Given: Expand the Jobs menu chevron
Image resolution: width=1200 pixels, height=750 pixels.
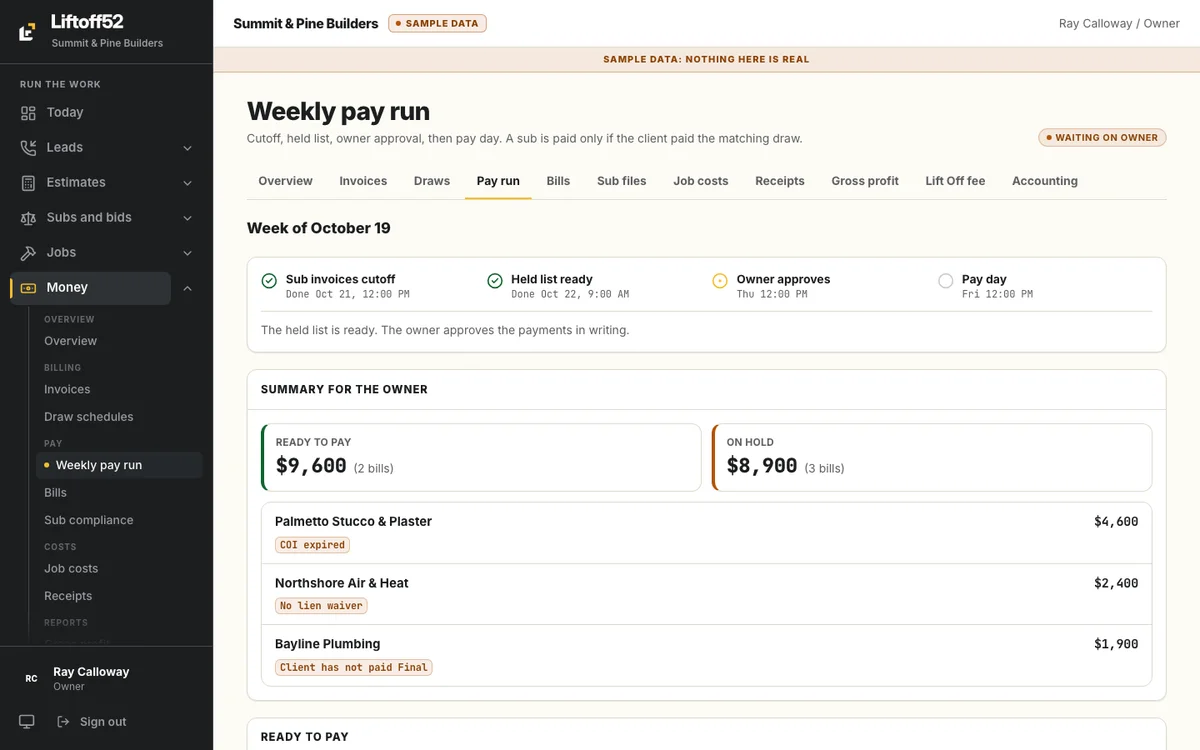Looking at the screenshot, I should click(x=187, y=253).
